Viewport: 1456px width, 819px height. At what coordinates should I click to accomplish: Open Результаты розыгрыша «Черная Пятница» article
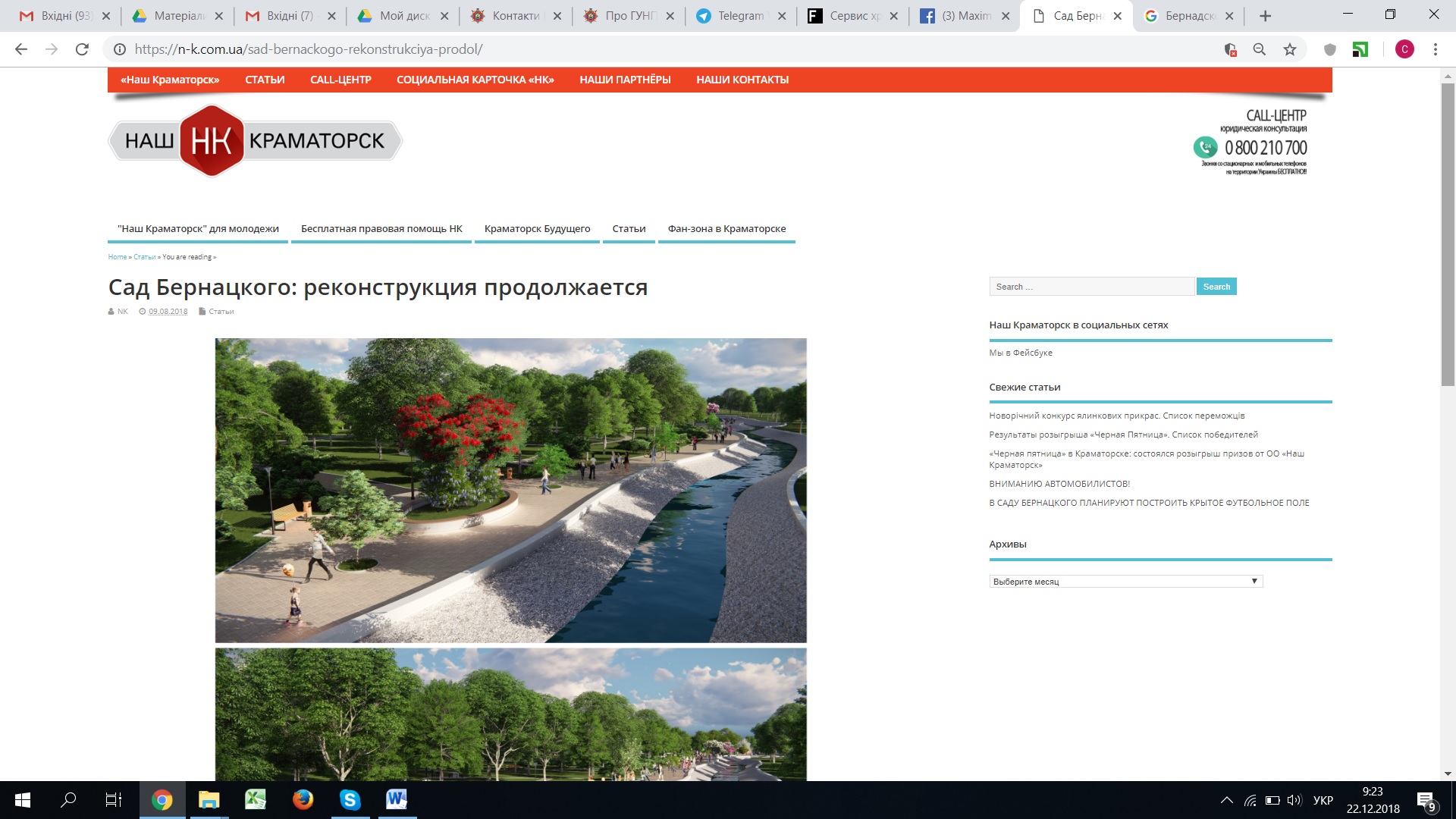1123,435
